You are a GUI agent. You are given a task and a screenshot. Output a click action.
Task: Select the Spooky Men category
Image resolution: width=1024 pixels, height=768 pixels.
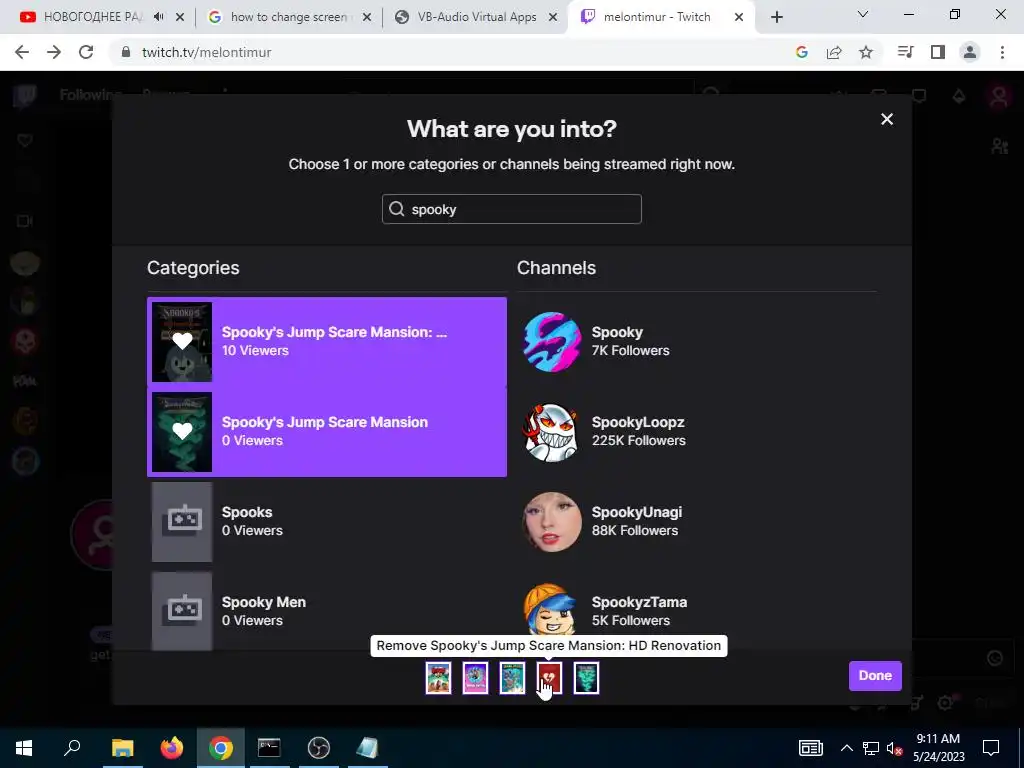327,611
